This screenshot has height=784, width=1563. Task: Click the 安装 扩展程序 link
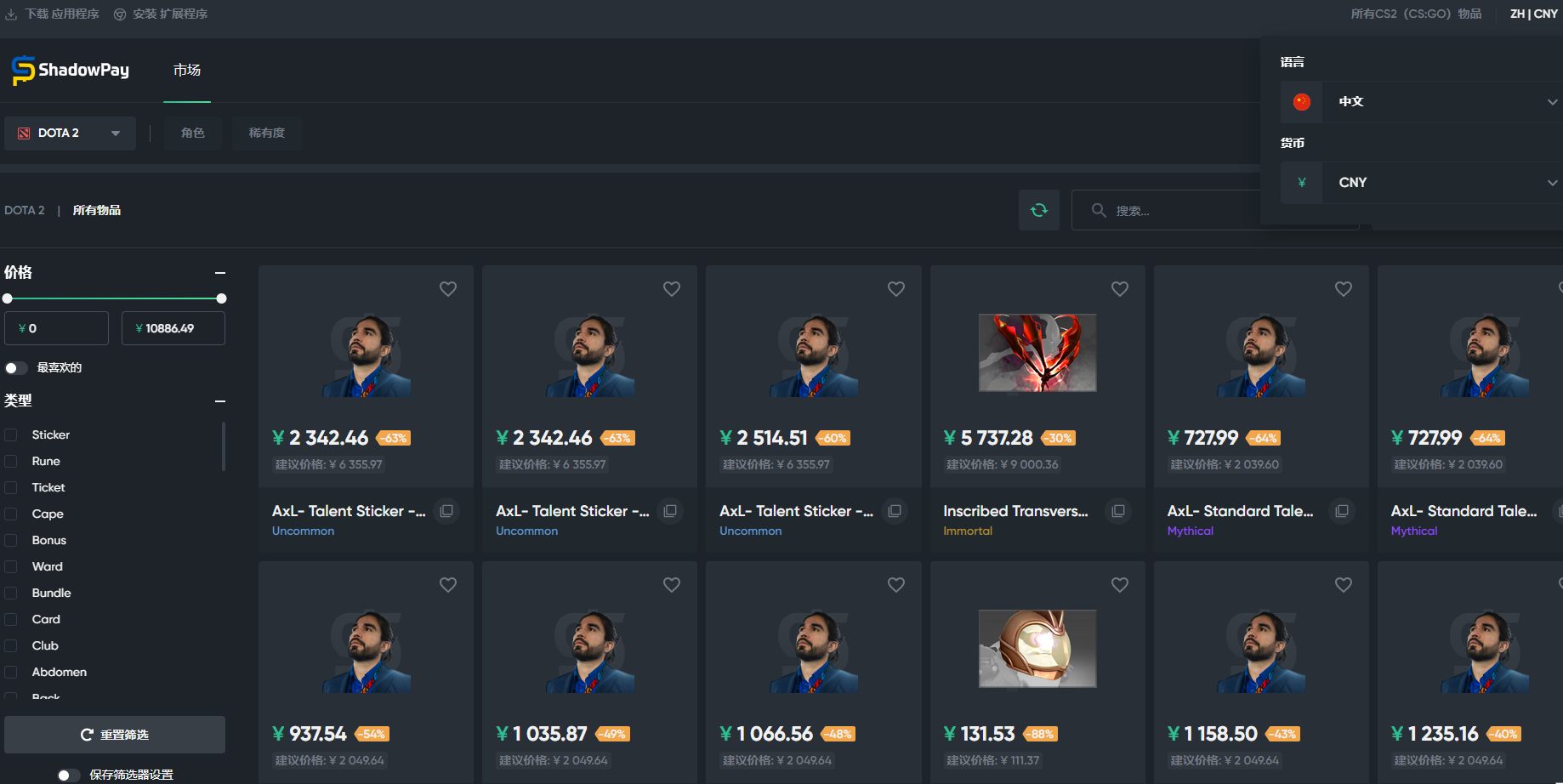[170, 14]
